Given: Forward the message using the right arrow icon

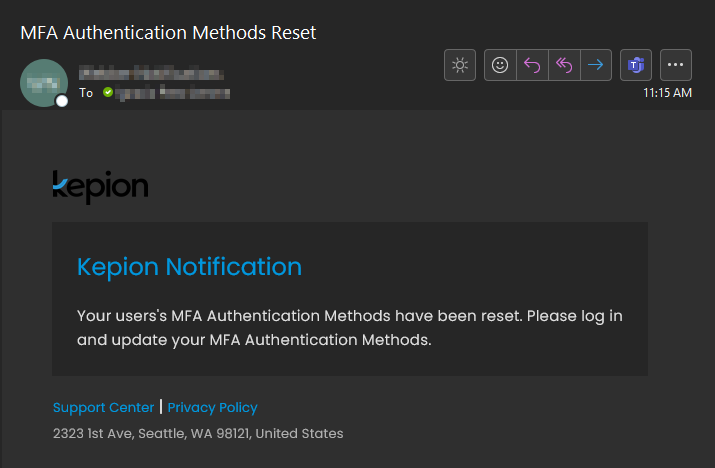Looking at the screenshot, I should click(596, 65).
